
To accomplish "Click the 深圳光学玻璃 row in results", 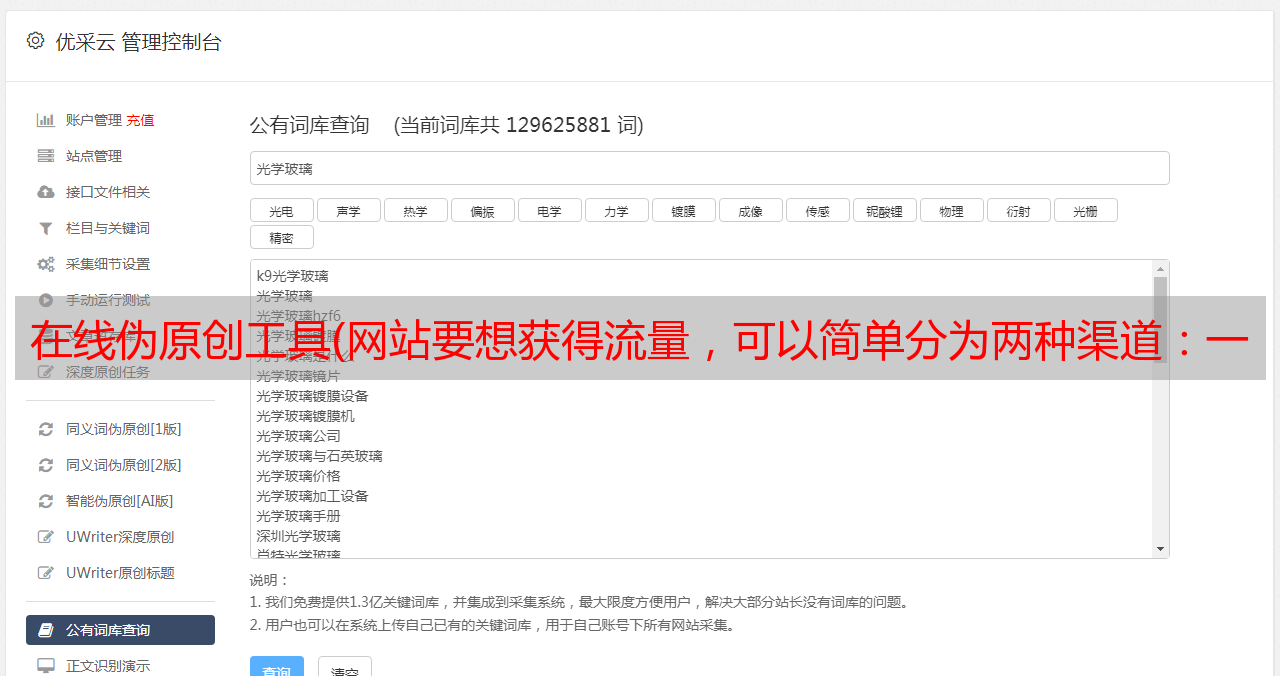I will pyautogui.click(x=298, y=536).
